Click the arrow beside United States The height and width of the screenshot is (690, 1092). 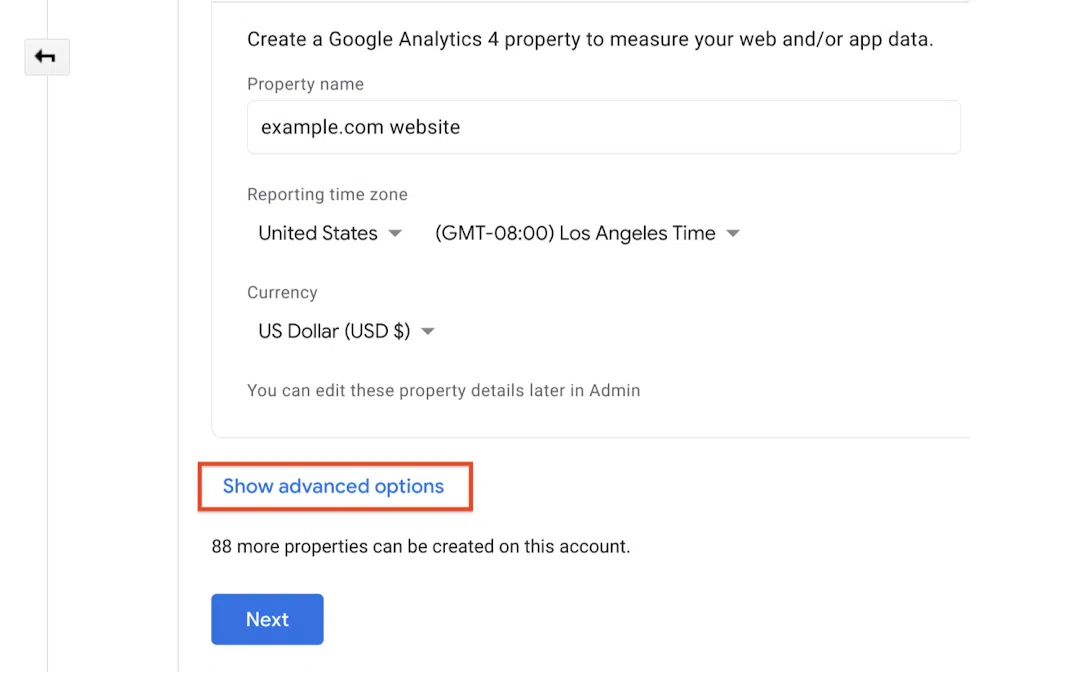click(x=395, y=233)
